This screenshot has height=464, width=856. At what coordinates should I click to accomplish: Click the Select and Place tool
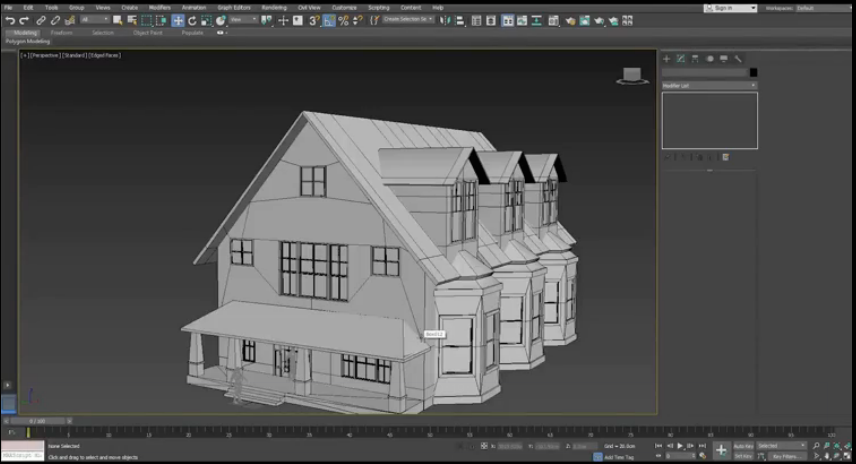pyautogui.click(x=221, y=21)
